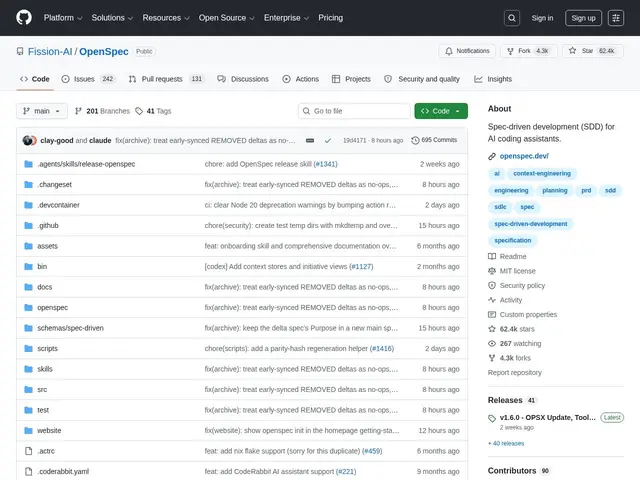The width and height of the screenshot is (640, 480).
Task: Click the + 40 releases link
Action: pos(506,443)
